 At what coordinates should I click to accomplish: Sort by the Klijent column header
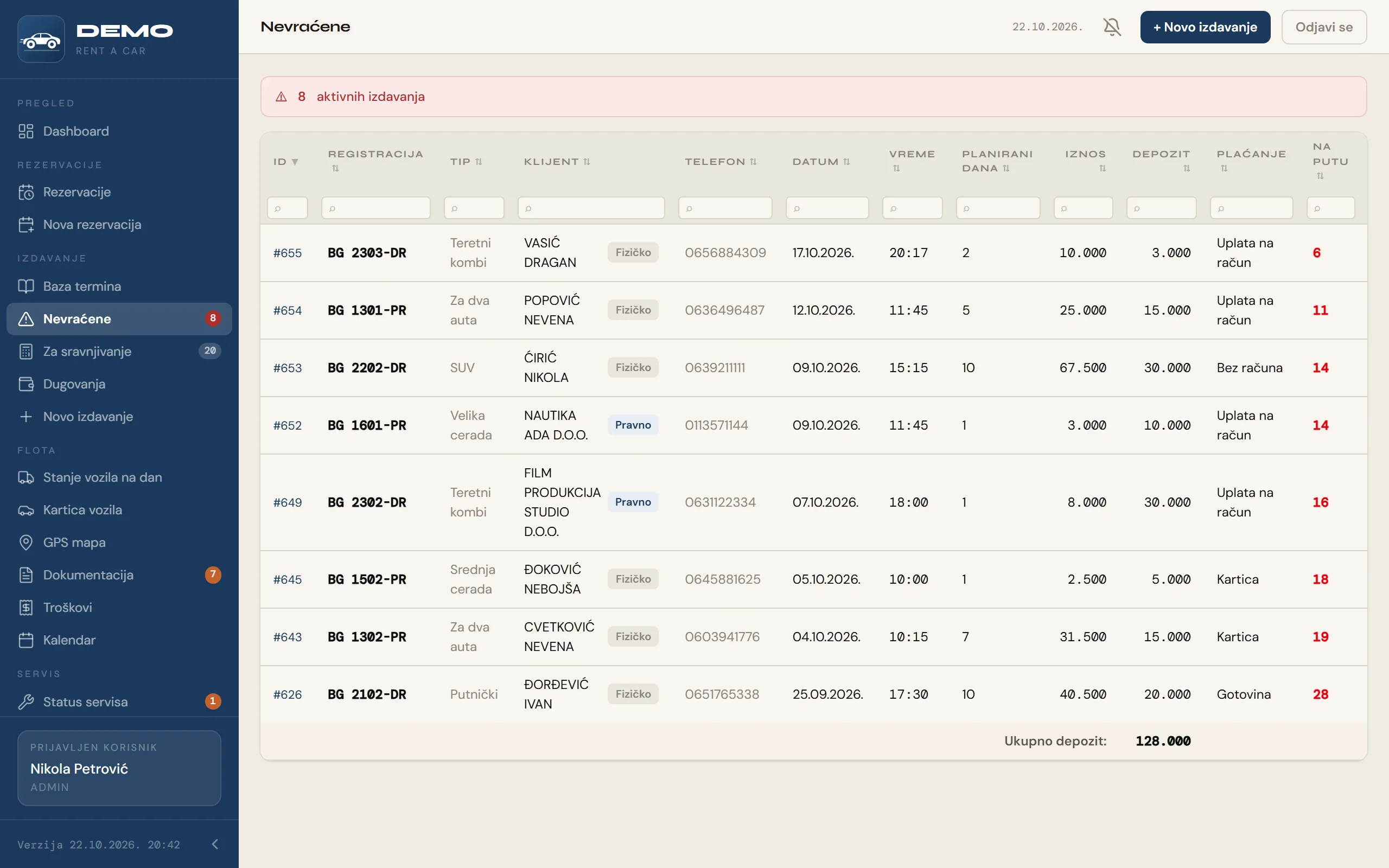(557, 162)
